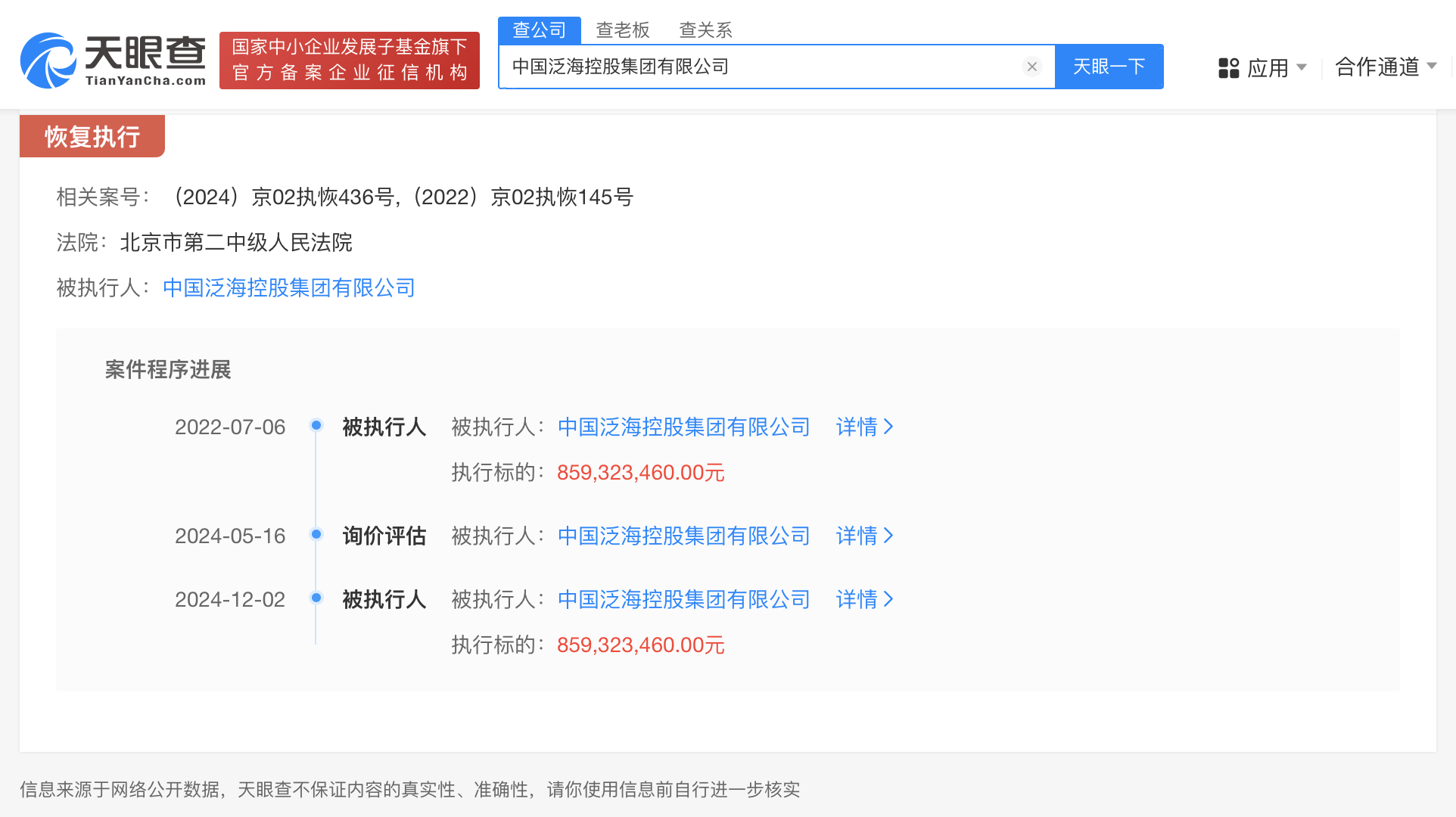
Task: Click the 恢复执行 red label
Action: [x=92, y=136]
